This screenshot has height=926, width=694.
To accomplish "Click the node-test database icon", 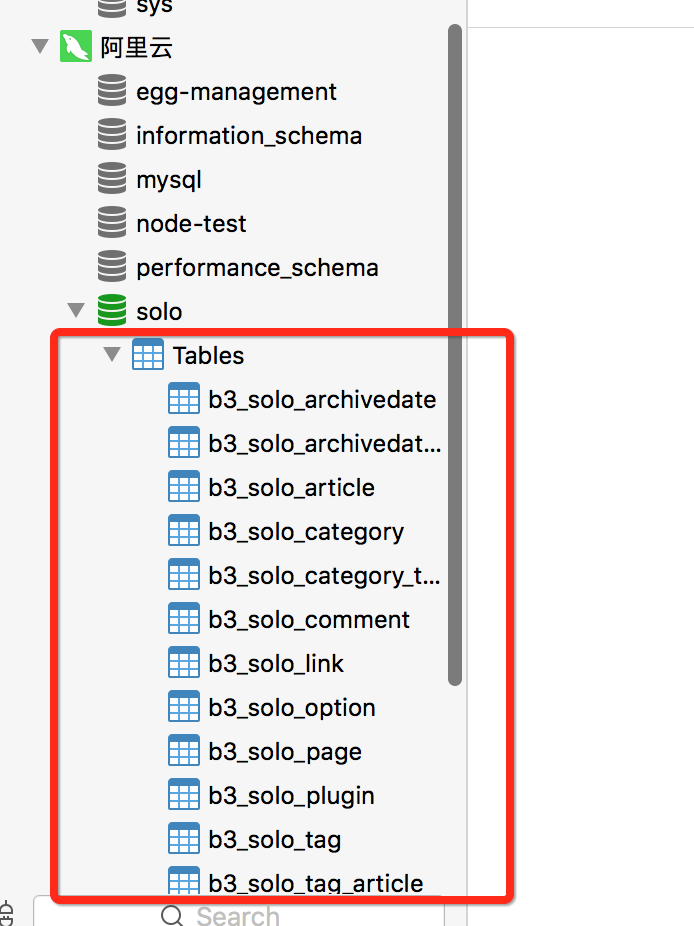I will [x=112, y=223].
